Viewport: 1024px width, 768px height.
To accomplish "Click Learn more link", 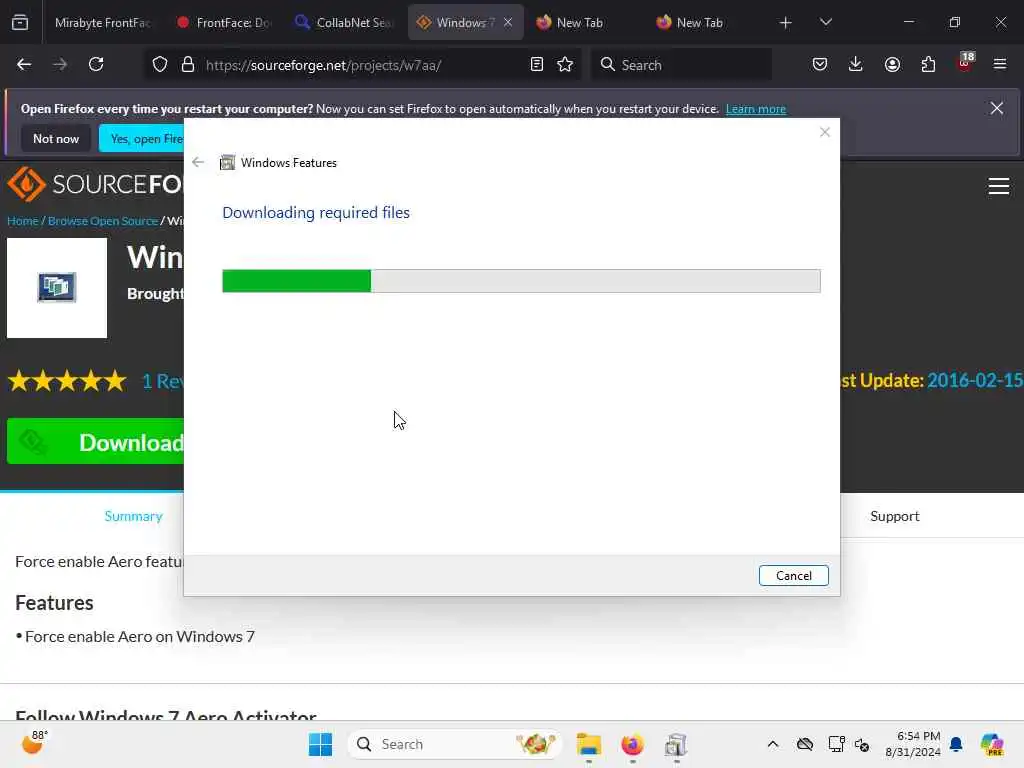I will click(756, 109).
